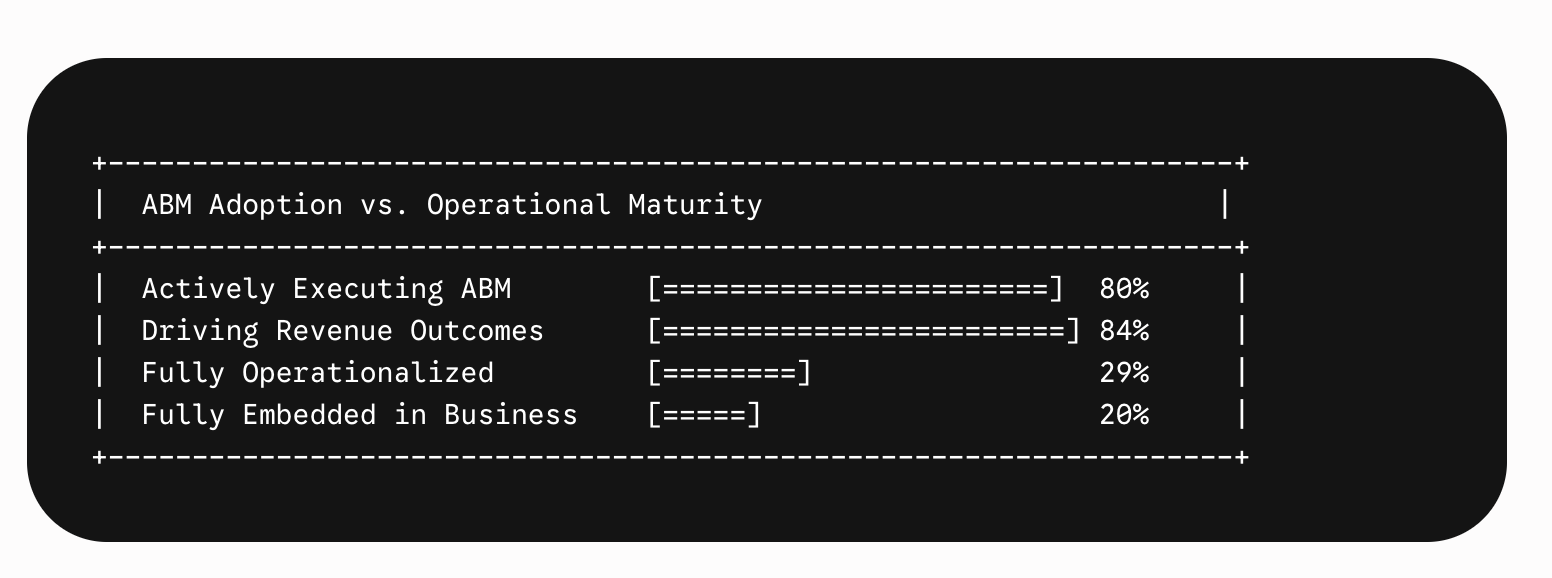Click the word 'Maturity' in the title
Screen dimensions: 1552x578
coord(696,205)
